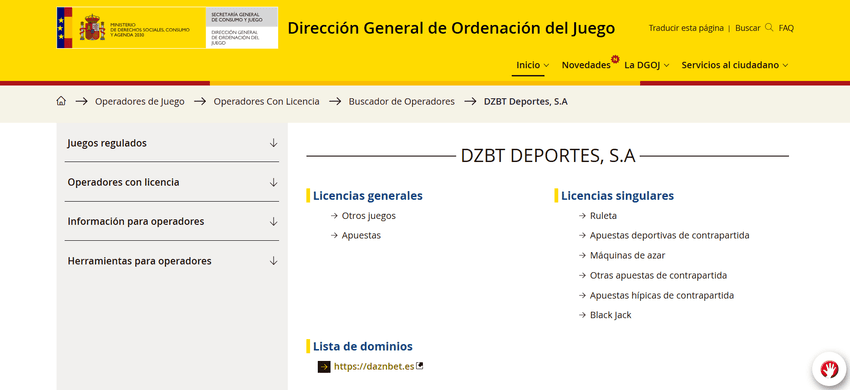Screen dimensions: 850x390
Task: Click the Ministerio government logo
Action: pyautogui.click(x=131, y=28)
